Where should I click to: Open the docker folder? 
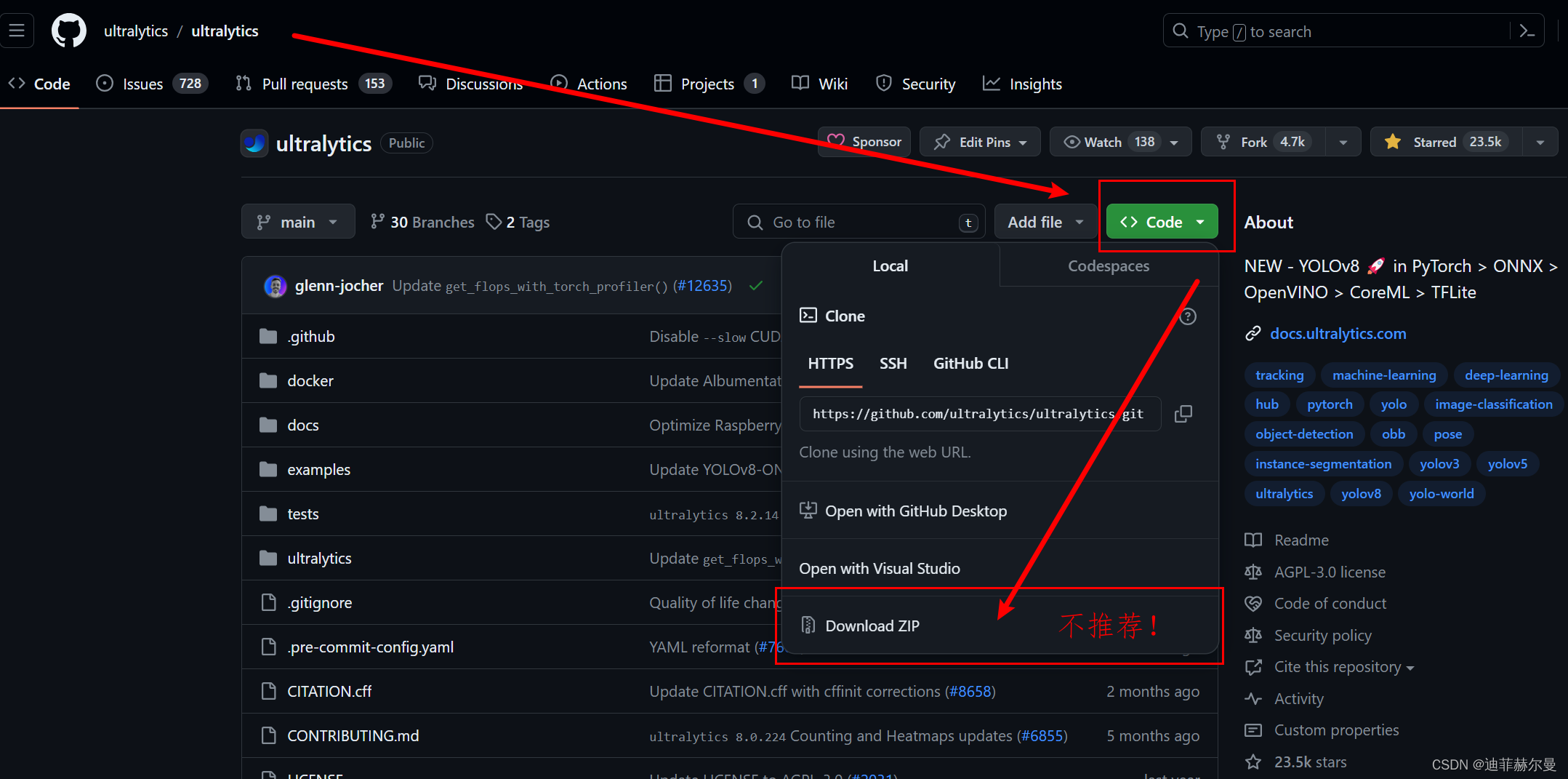tap(310, 380)
